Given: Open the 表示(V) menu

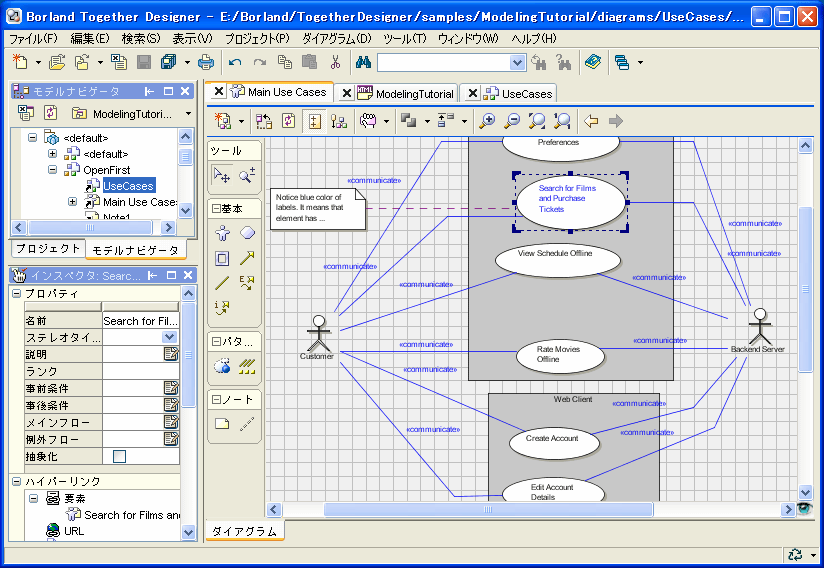Looking at the screenshot, I should pos(192,38).
